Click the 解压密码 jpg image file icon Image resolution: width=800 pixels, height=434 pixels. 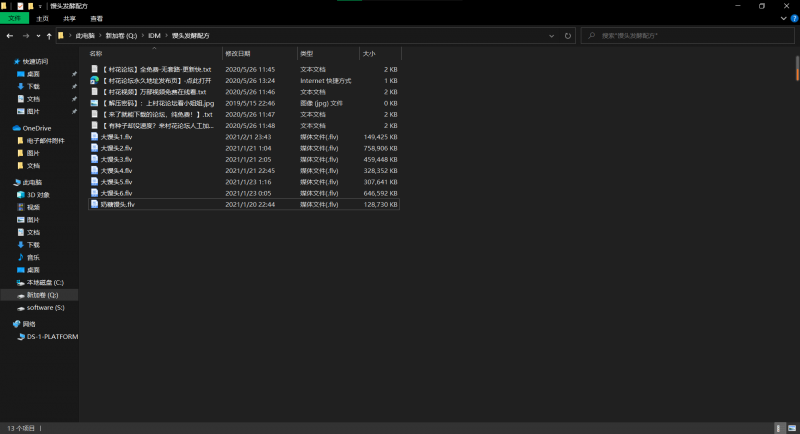[94, 103]
